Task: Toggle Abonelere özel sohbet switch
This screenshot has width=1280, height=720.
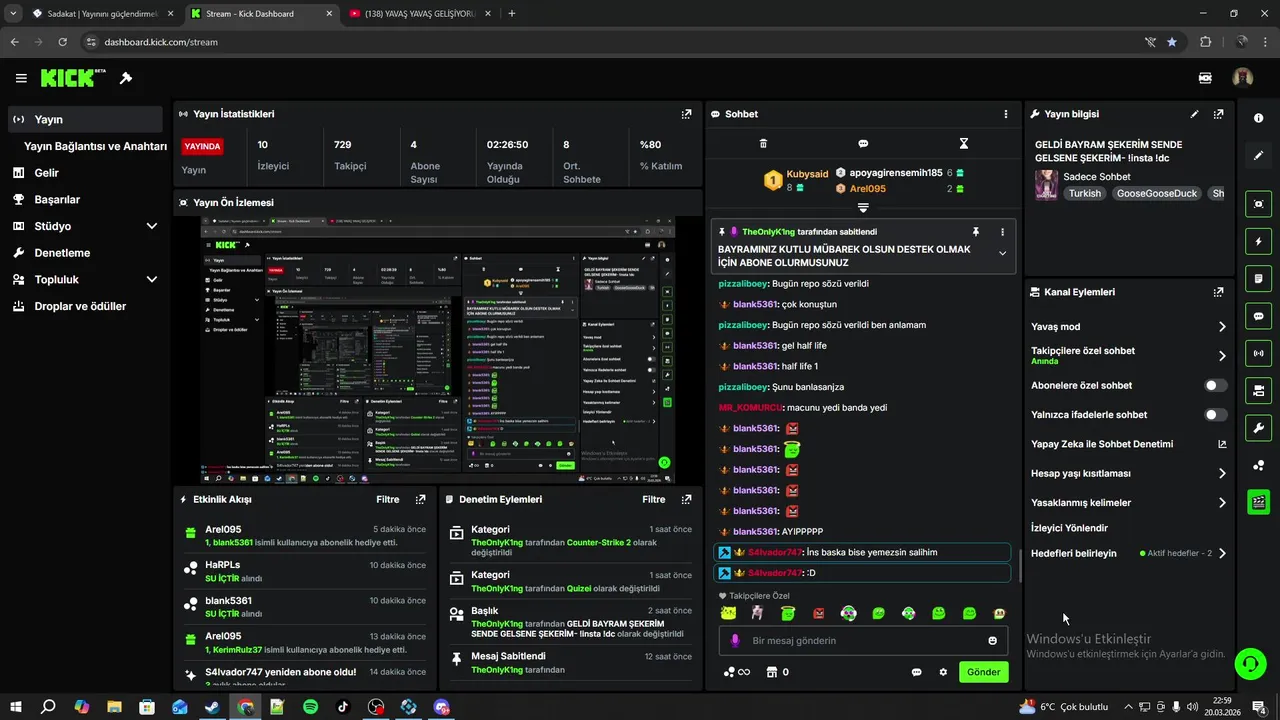Action: point(1215,385)
